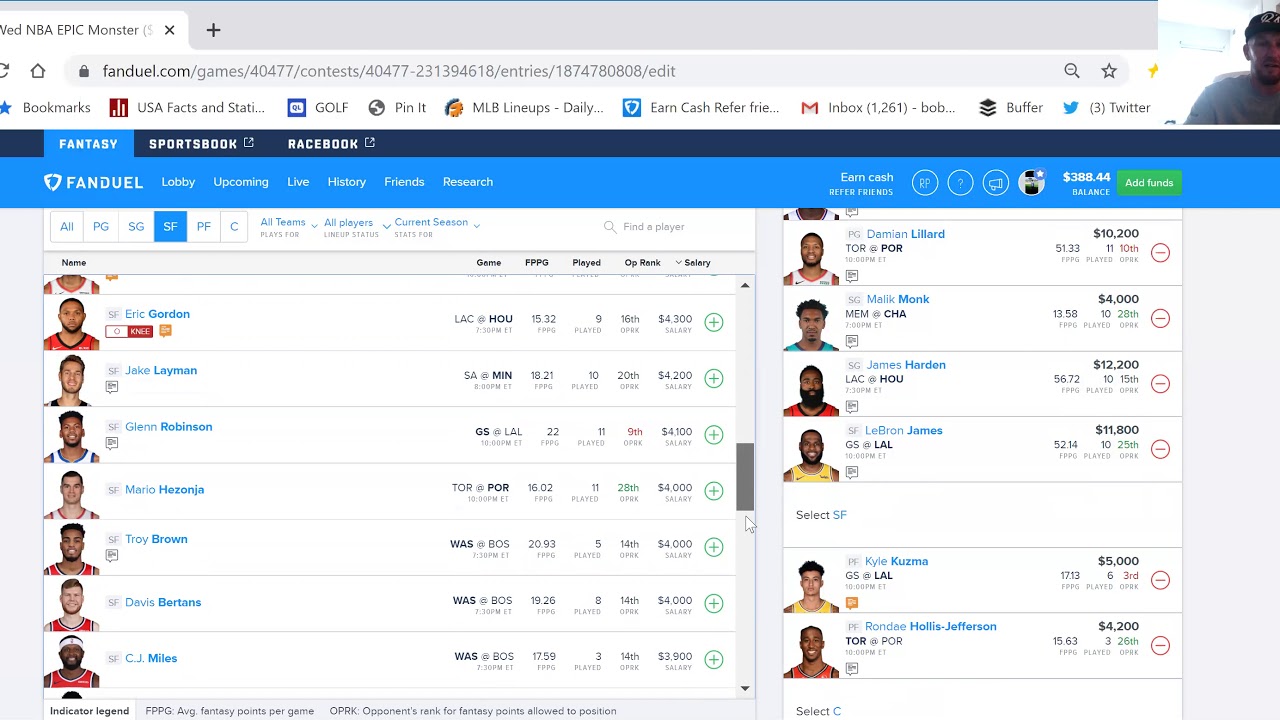Remove LeBron James from lineup
Image resolution: width=1280 pixels, height=720 pixels.
click(1160, 449)
